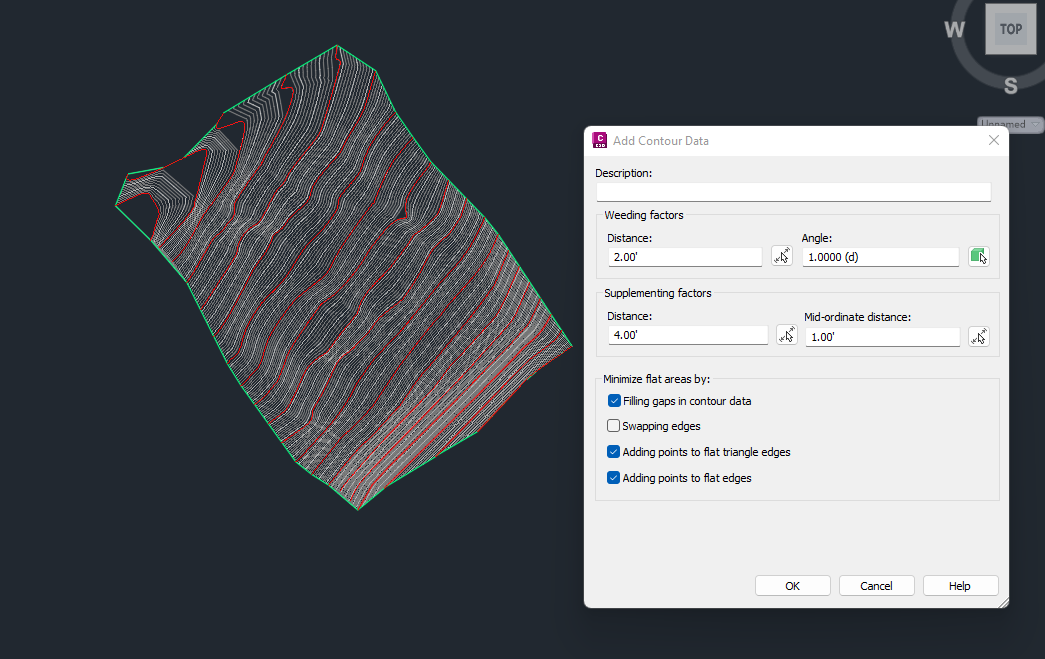Click the Add Contour Data title text
Image resolution: width=1045 pixels, height=659 pixels.
(x=660, y=141)
